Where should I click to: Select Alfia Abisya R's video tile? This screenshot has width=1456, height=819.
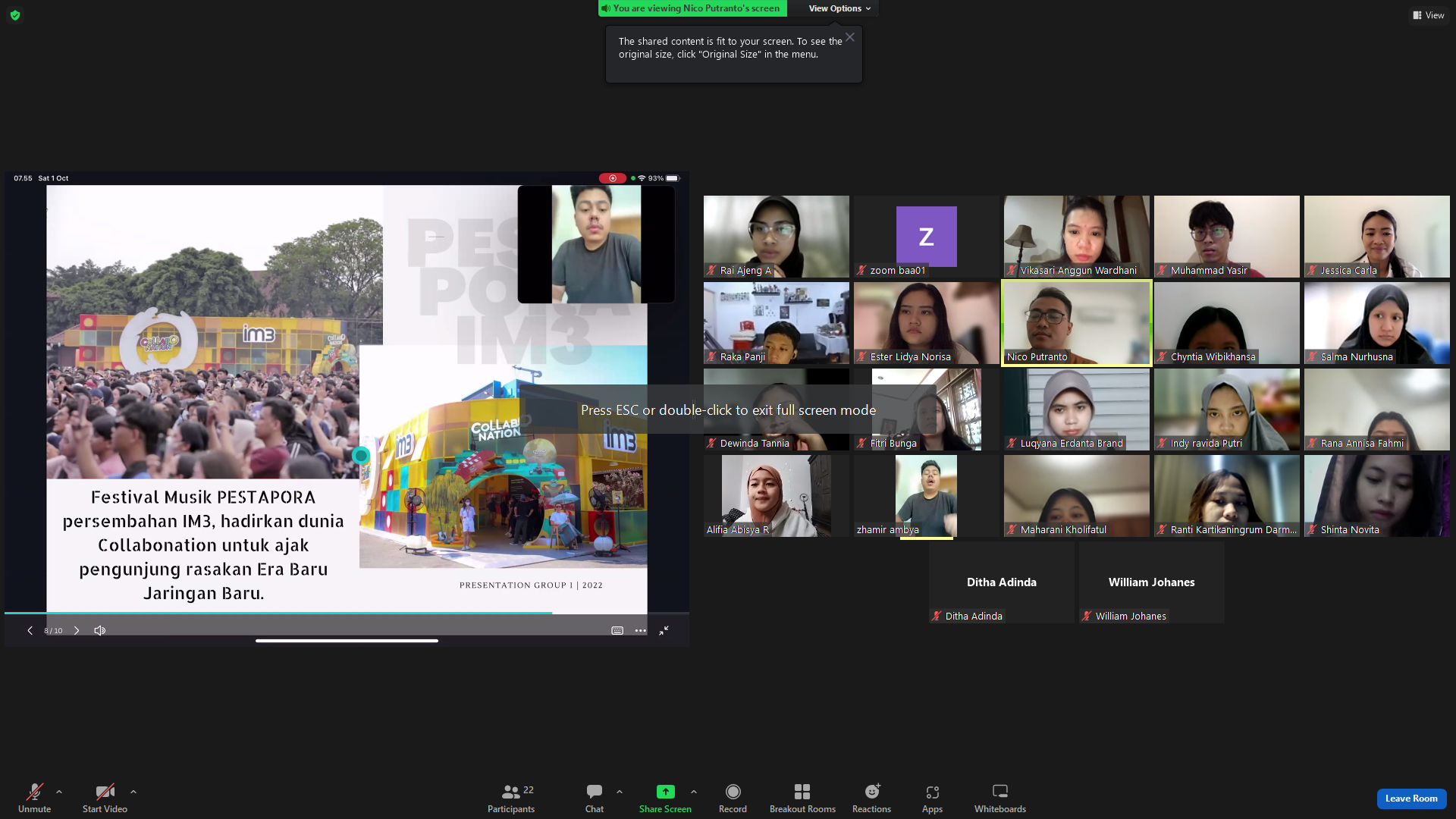(777, 496)
